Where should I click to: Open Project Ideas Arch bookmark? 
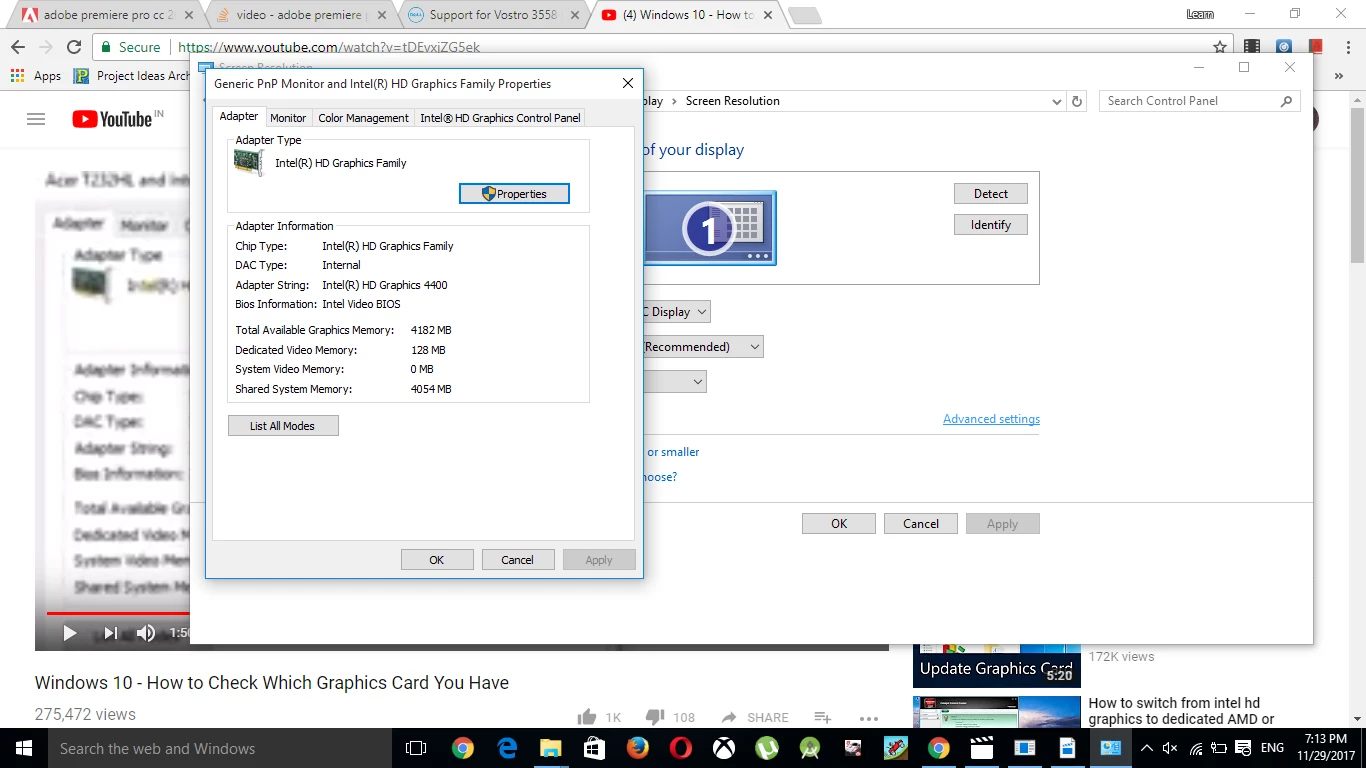(x=132, y=76)
